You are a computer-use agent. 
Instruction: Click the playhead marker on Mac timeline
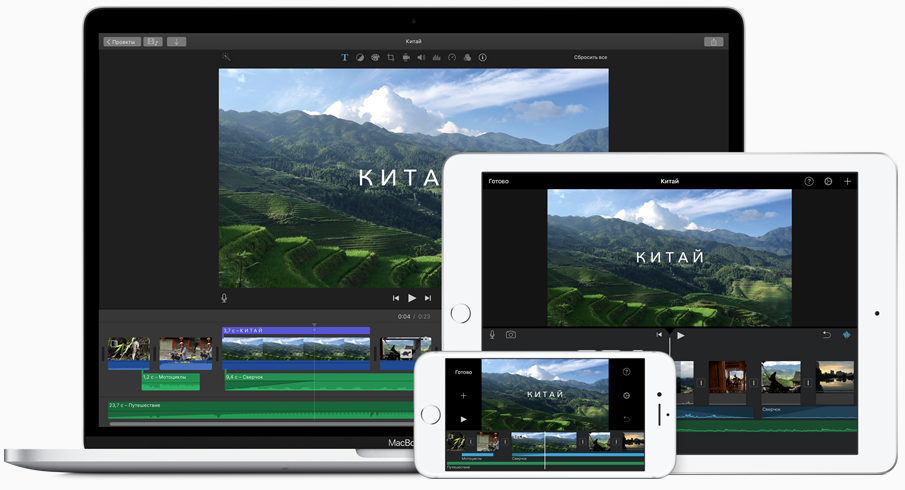coord(314,325)
